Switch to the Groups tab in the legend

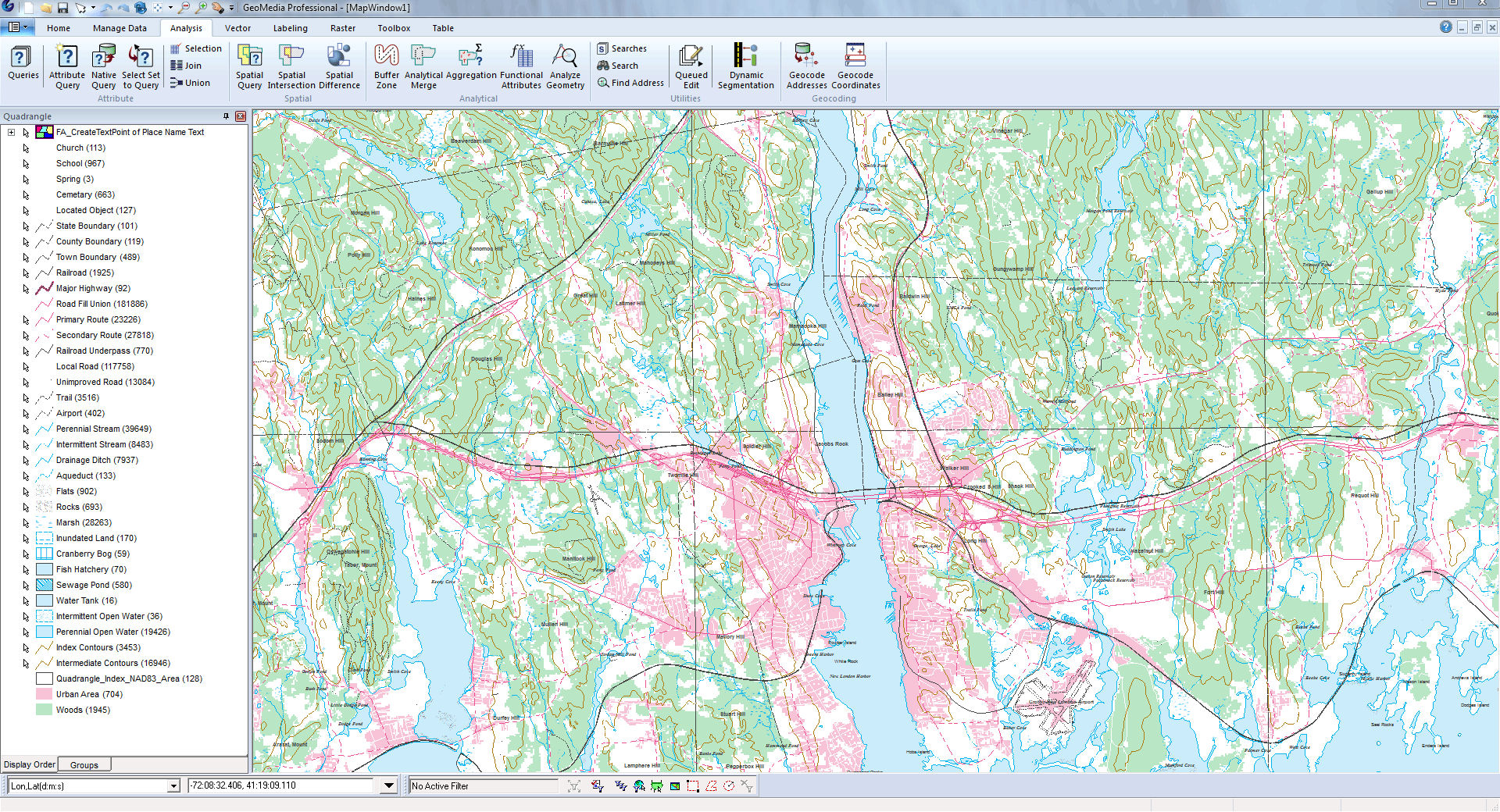point(84,764)
